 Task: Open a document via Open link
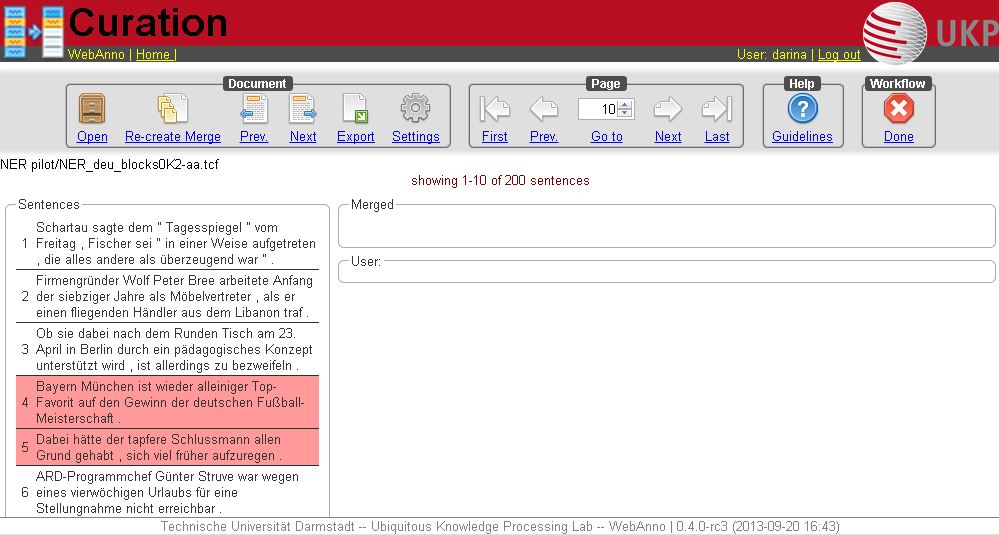[x=92, y=136]
